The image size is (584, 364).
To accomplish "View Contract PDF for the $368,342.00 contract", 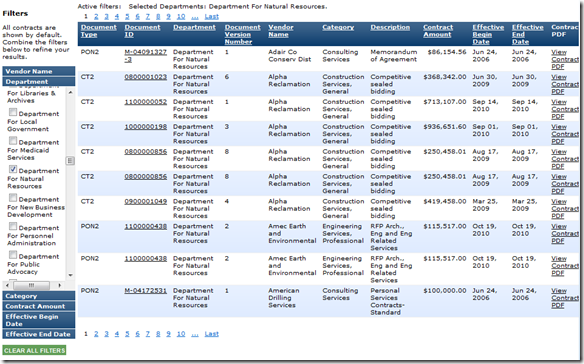I will [x=565, y=84].
